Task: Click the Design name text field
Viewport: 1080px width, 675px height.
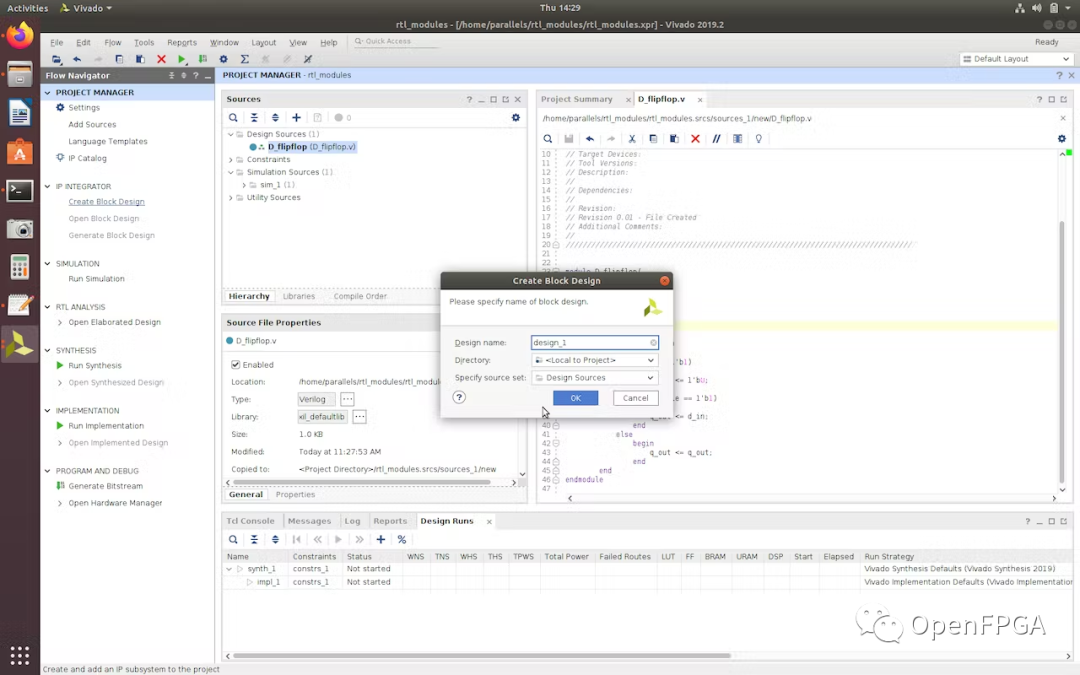Action: click(x=590, y=343)
